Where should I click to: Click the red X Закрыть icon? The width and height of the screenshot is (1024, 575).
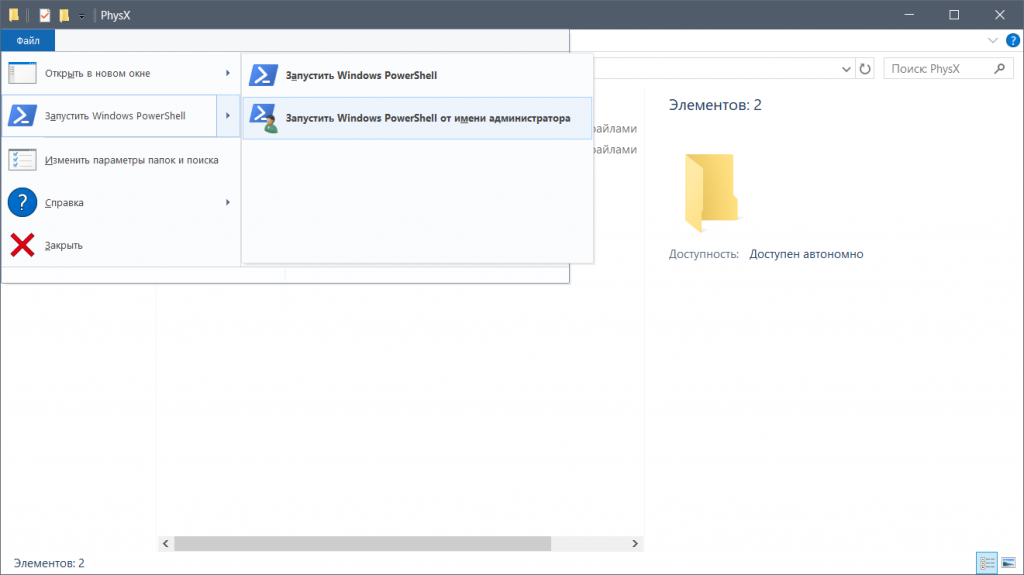click(23, 245)
